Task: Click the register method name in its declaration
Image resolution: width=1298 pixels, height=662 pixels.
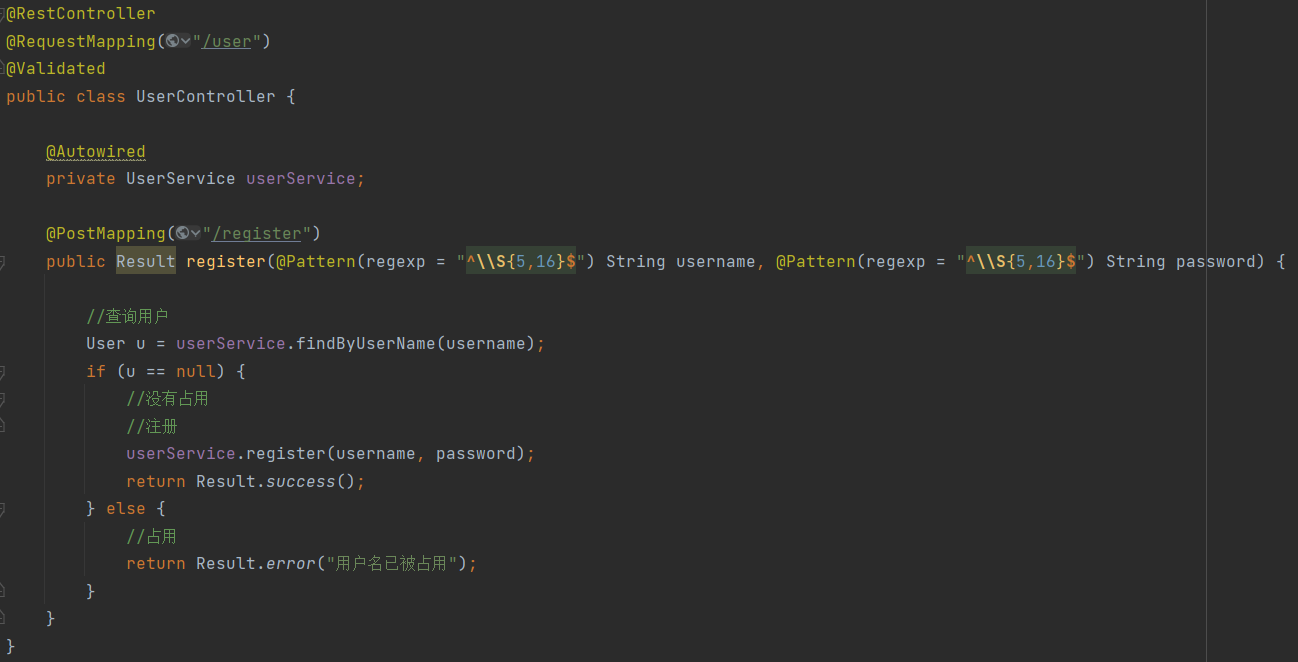Action: [226, 262]
